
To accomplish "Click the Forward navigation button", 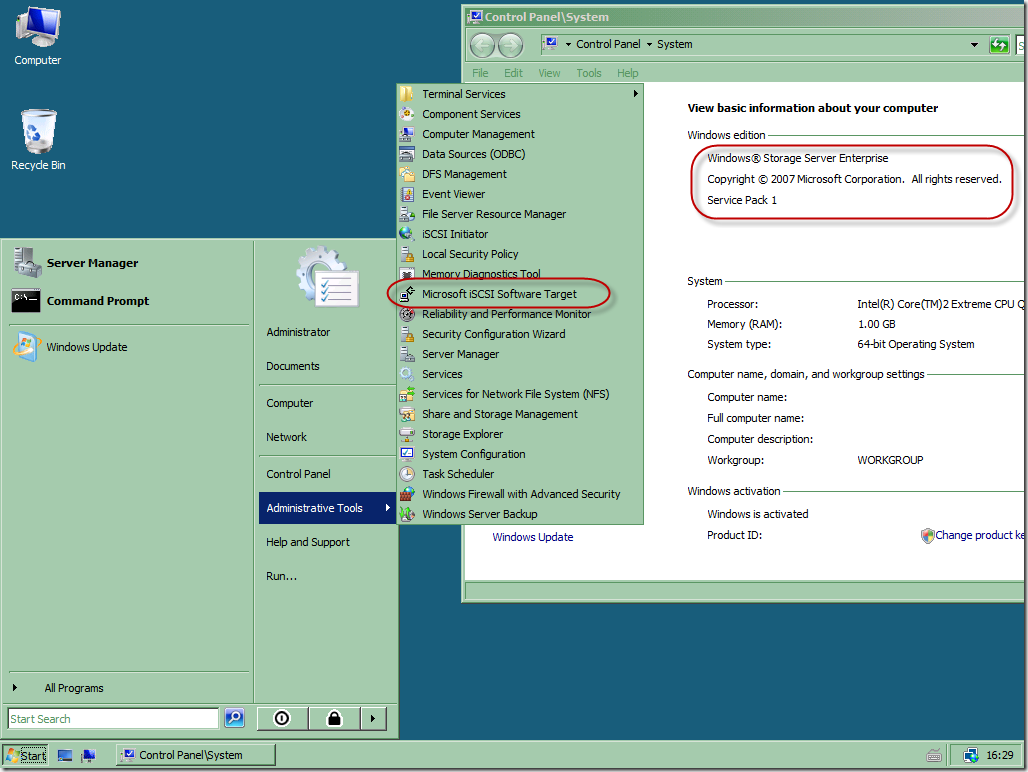I will click(510, 45).
